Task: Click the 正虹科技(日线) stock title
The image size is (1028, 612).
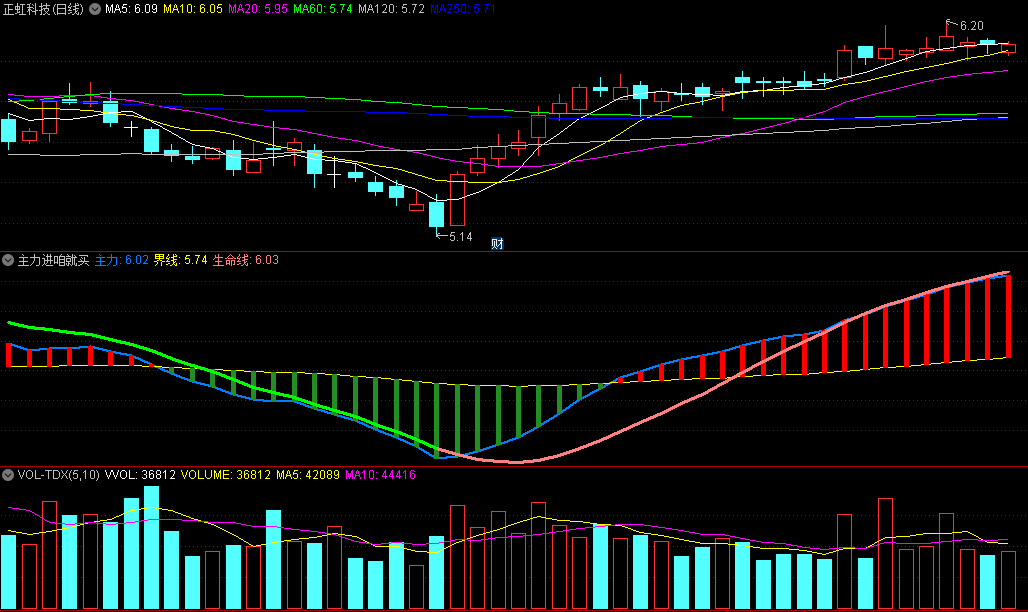Action: [x=43, y=9]
